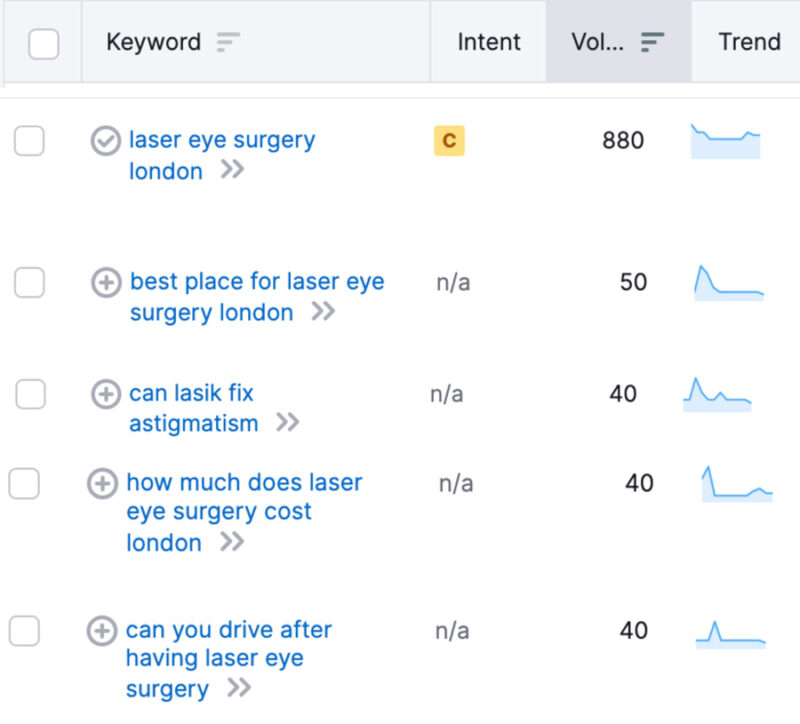Sort by Keyword column sort icon
The width and height of the screenshot is (800, 724).
click(x=228, y=42)
